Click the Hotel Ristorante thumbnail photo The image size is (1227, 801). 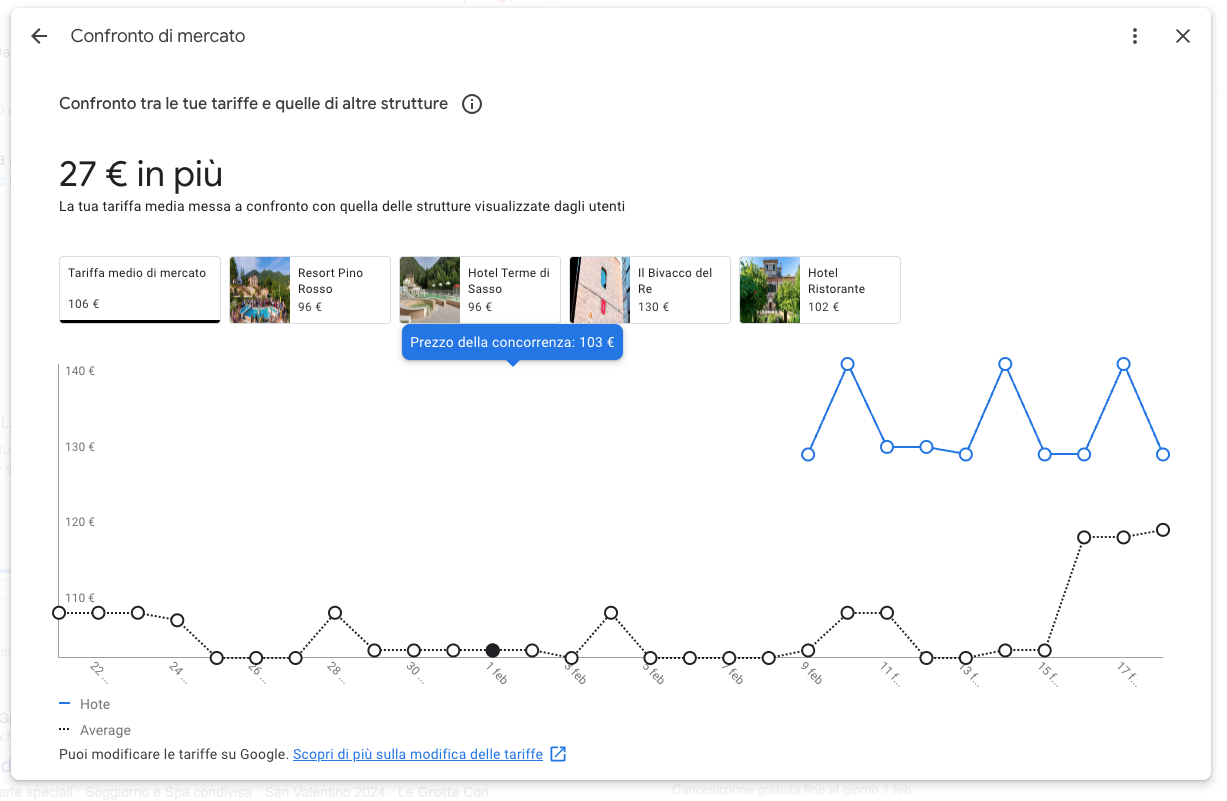pos(770,290)
